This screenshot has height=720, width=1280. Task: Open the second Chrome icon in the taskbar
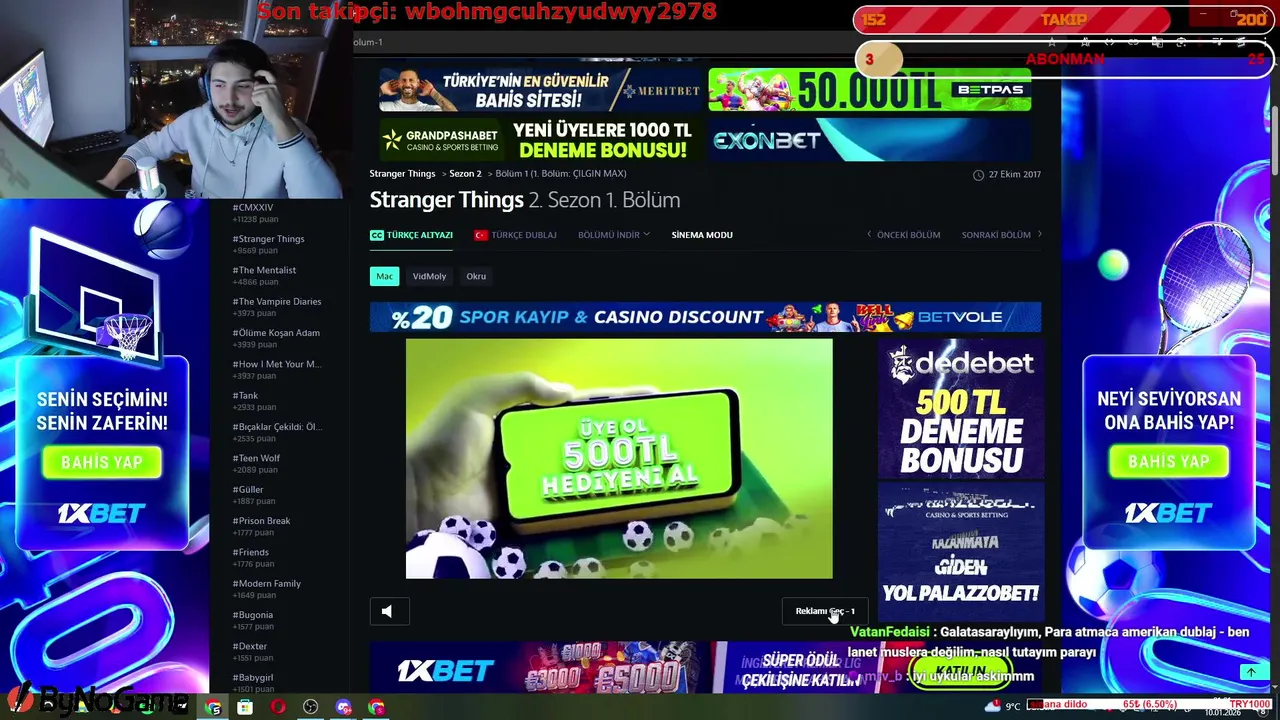tap(376, 708)
